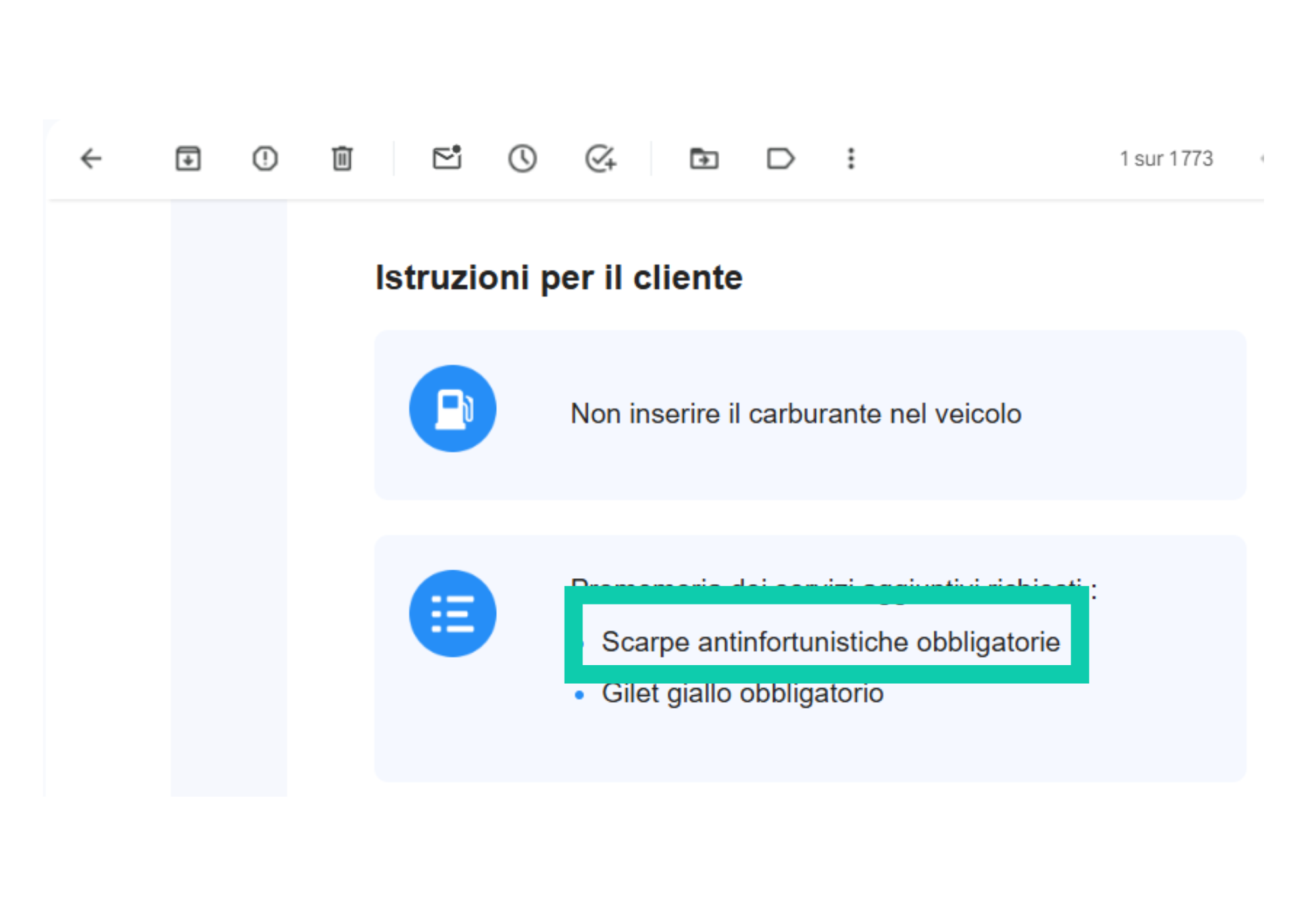Move the email to a folder

tap(704, 159)
